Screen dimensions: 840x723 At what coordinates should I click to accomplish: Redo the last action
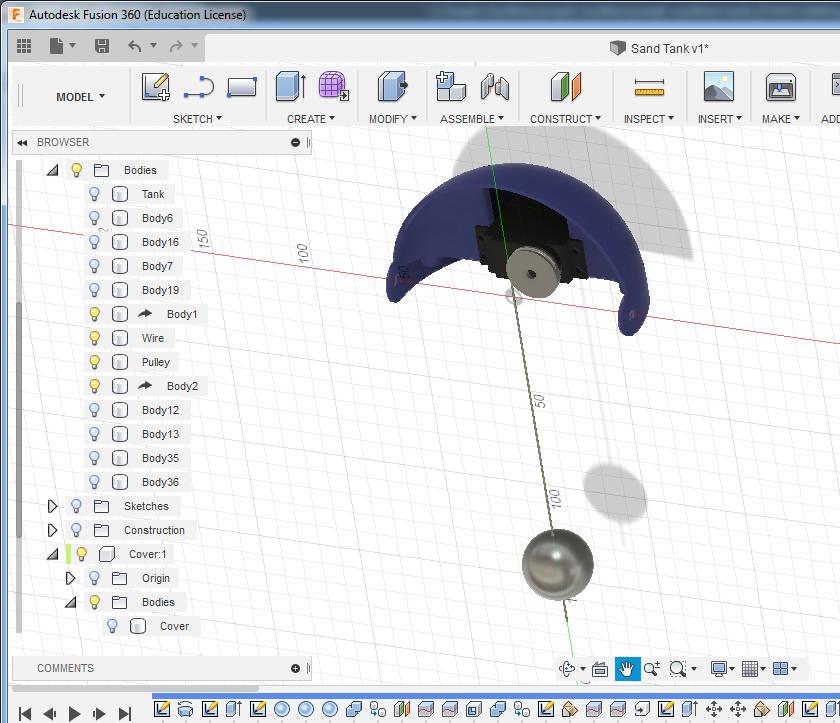[176, 46]
